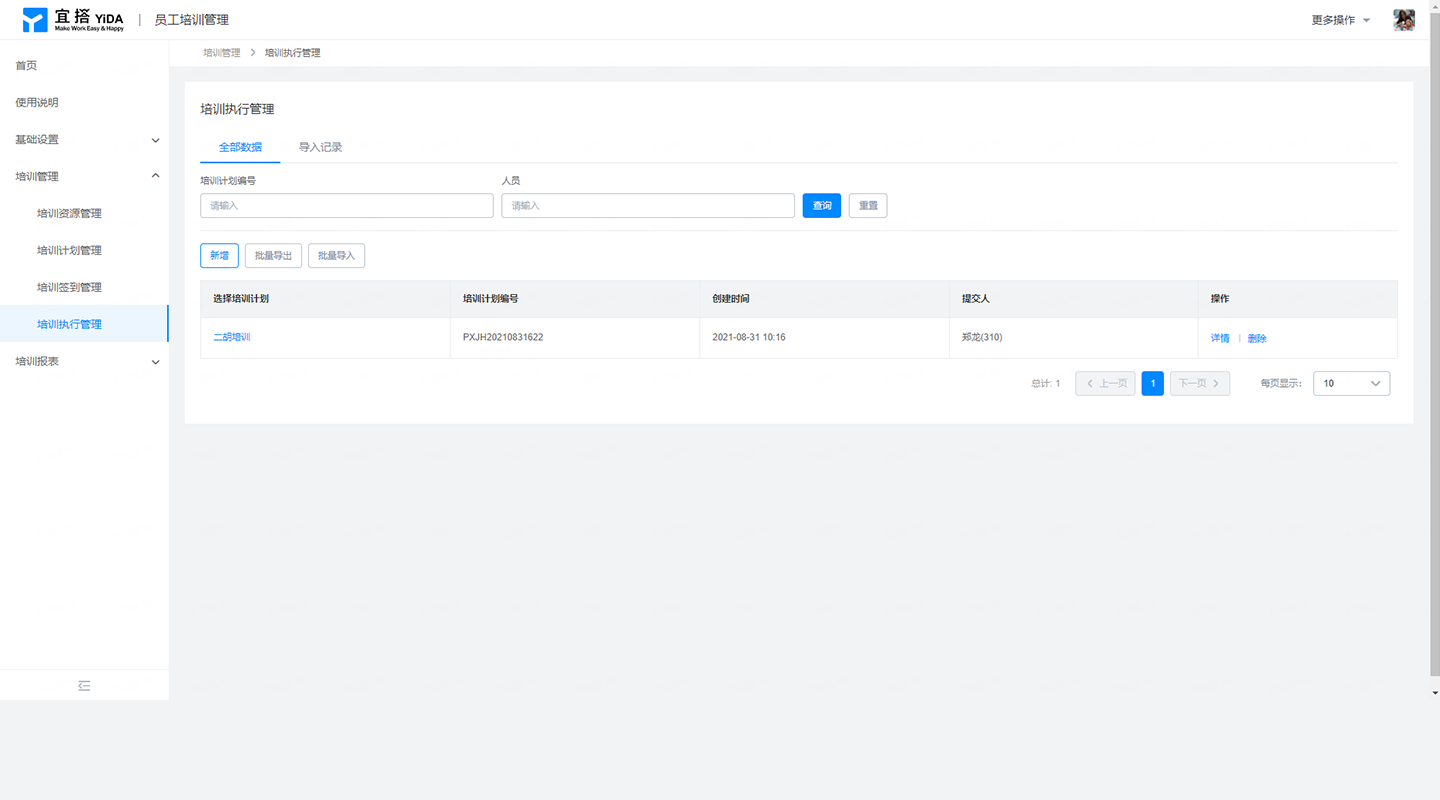This screenshot has height=800, width=1440.
Task: Focus the 人员 input field
Action: pyautogui.click(x=648, y=205)
